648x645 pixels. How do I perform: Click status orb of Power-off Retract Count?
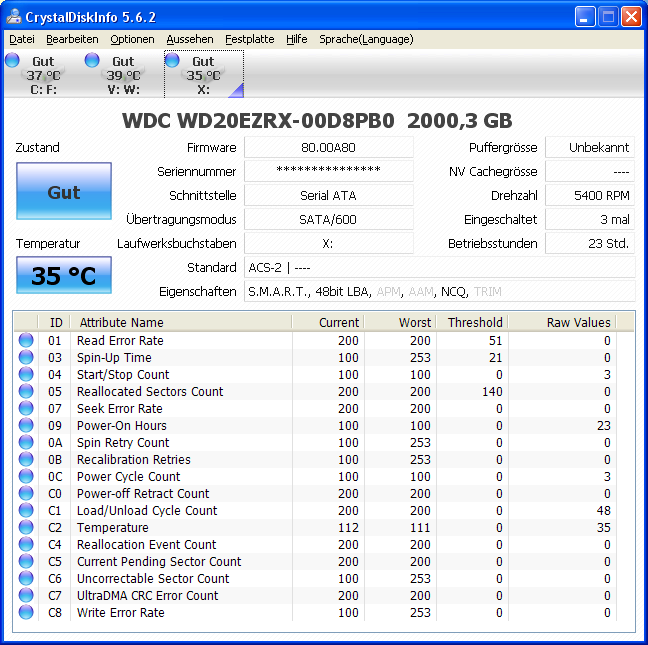tap(26, 493)
